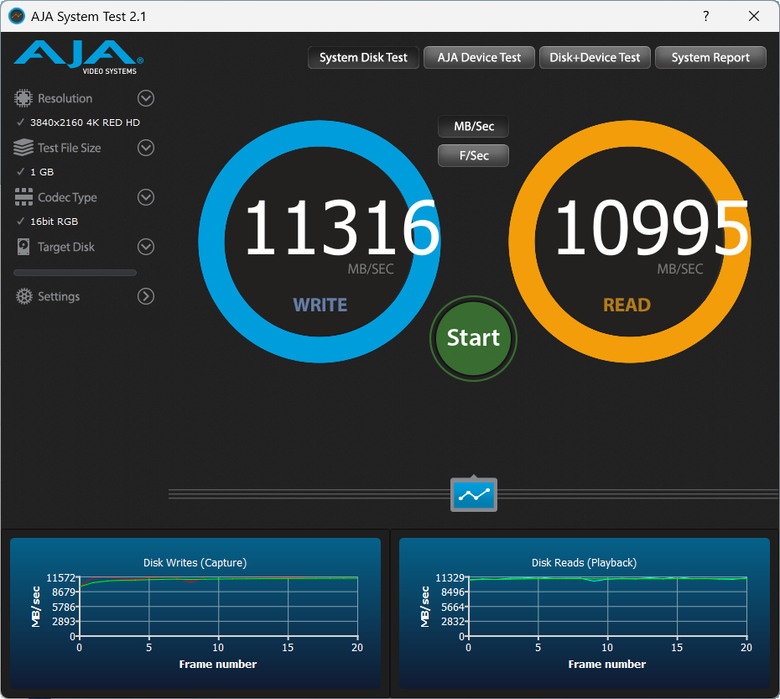Expand the Target Disk dropdown arrow
Viewport: 780px width, 699px height.
pyautogui.click(x=146, y=247)
